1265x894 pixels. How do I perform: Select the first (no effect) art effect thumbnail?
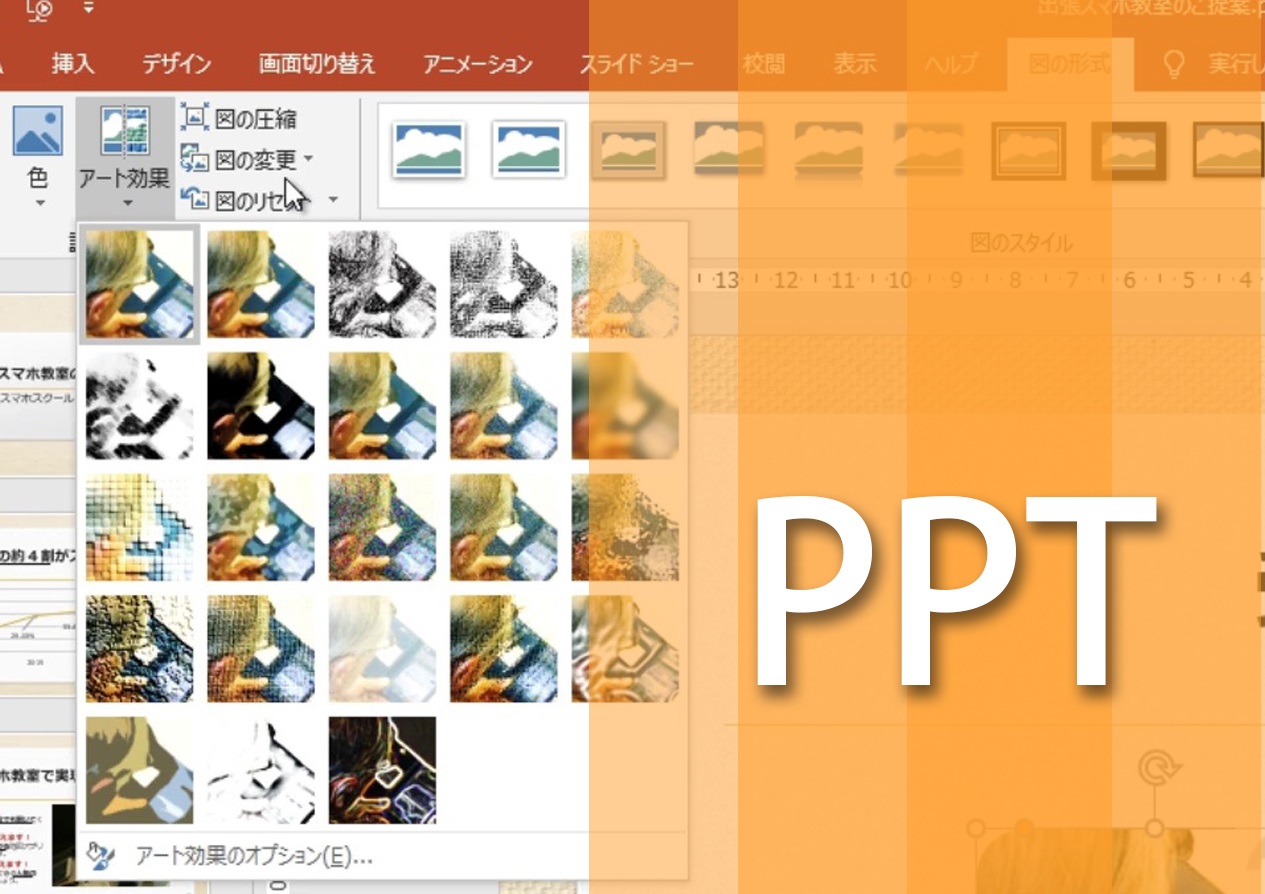coord(139,285)
